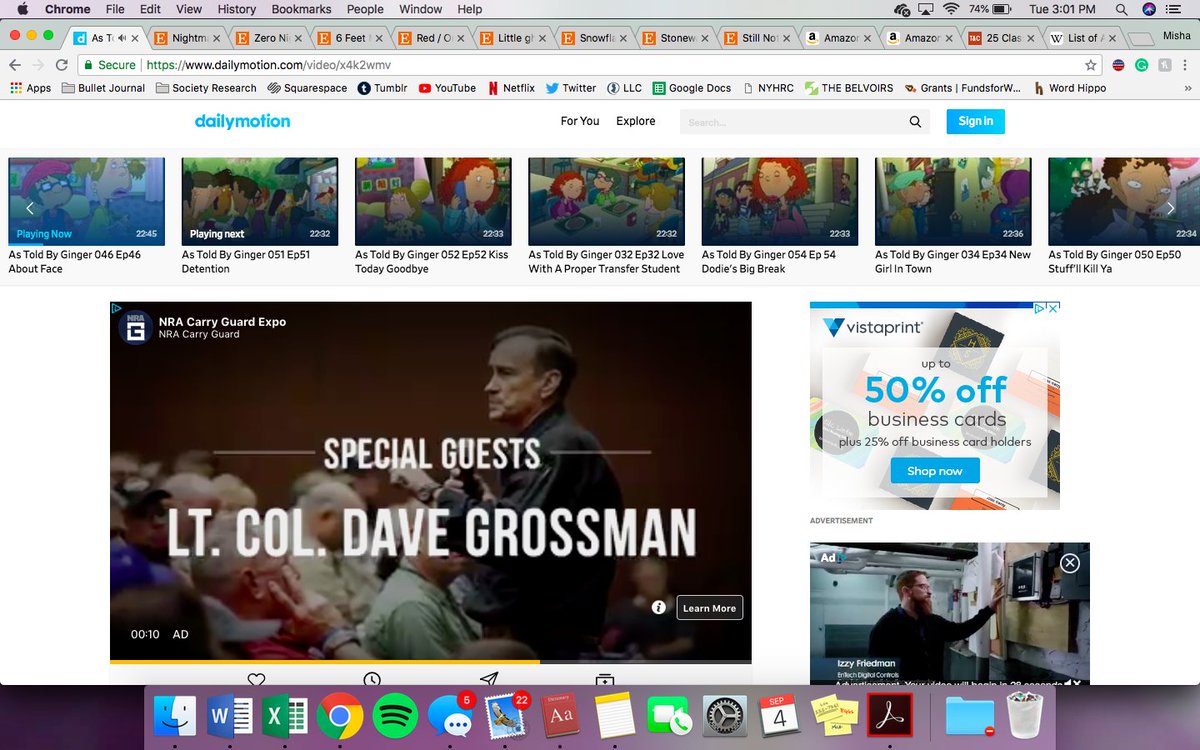Open Messages from the Dock

pyautogui.click(x=450, y=716)
